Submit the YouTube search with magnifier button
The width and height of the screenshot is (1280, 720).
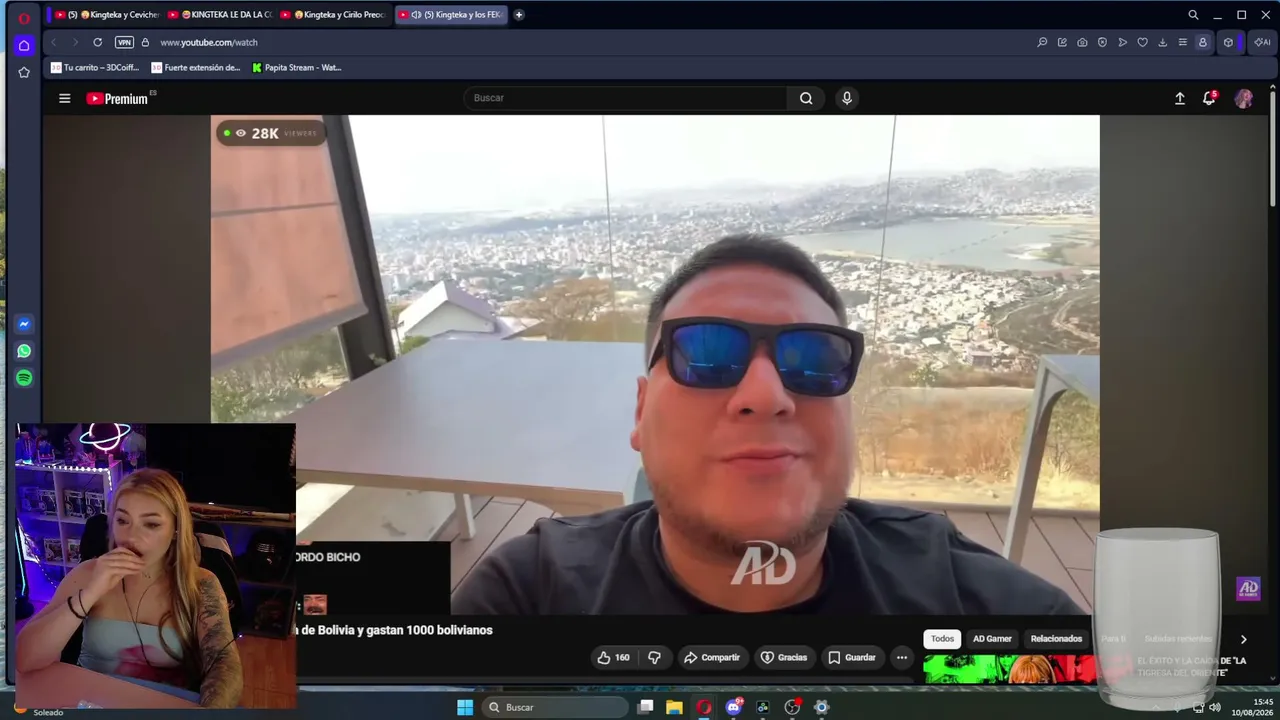(806, 98)
